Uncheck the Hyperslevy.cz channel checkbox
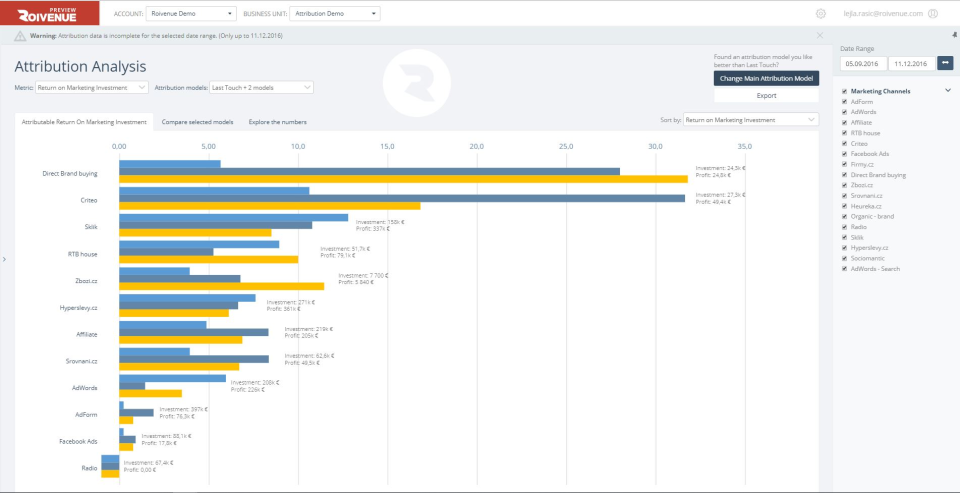This screenshot has width=960, height=493. [x=845, y=247]
